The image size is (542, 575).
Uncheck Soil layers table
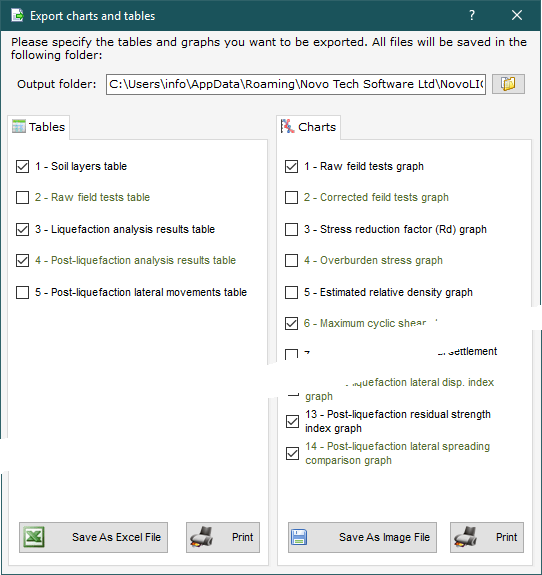[x=22, y=166]
